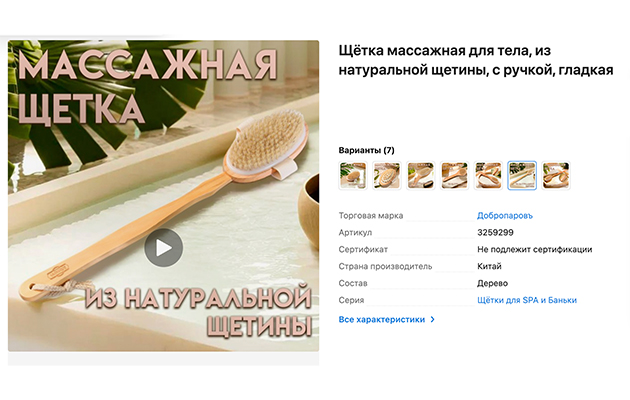Select the second variant thumbnail
Image resolution: width=630 pixels, height=400 pixels.
coord(387,175)
